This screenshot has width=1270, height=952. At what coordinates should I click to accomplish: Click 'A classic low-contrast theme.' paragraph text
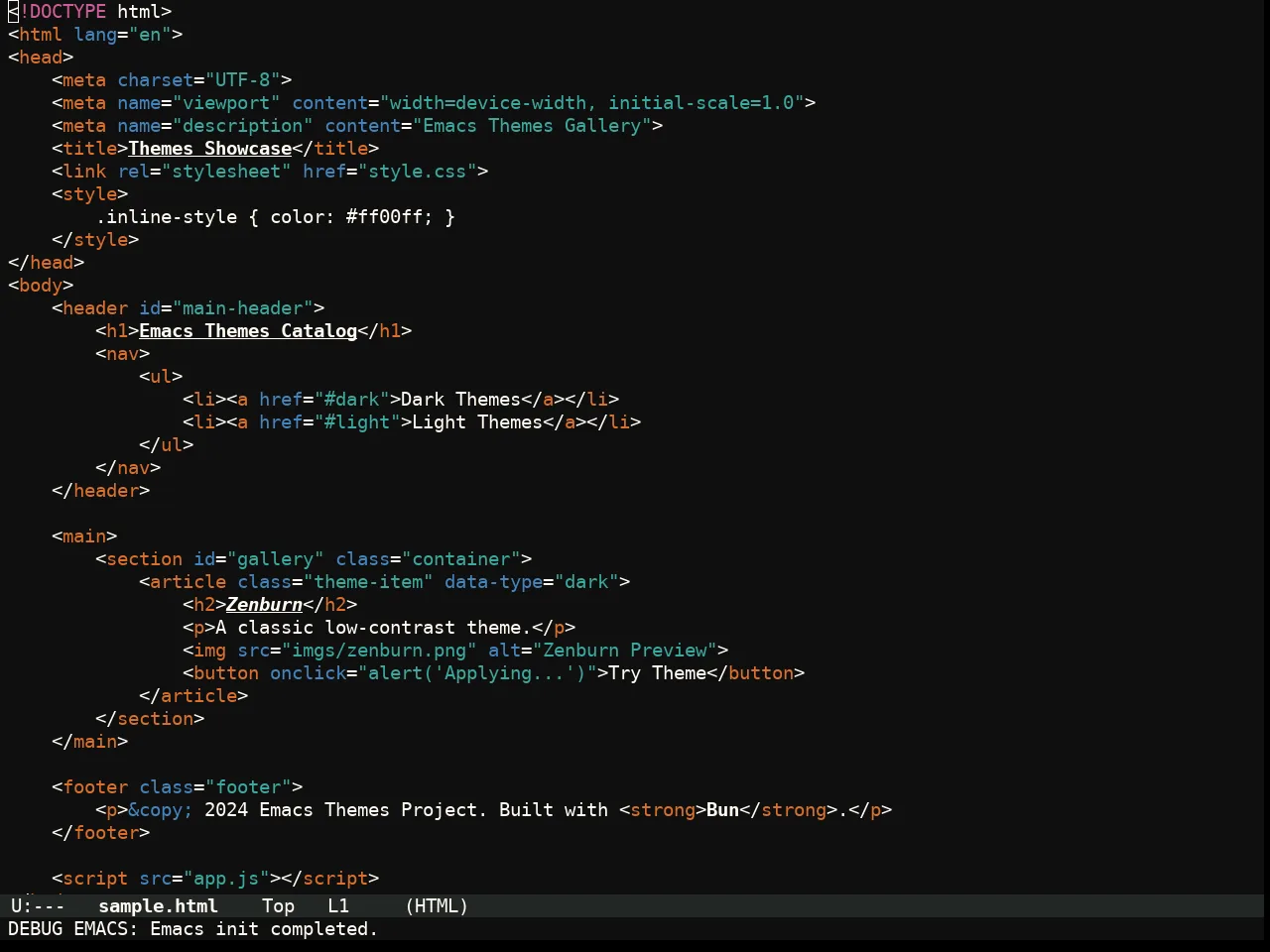374,627
